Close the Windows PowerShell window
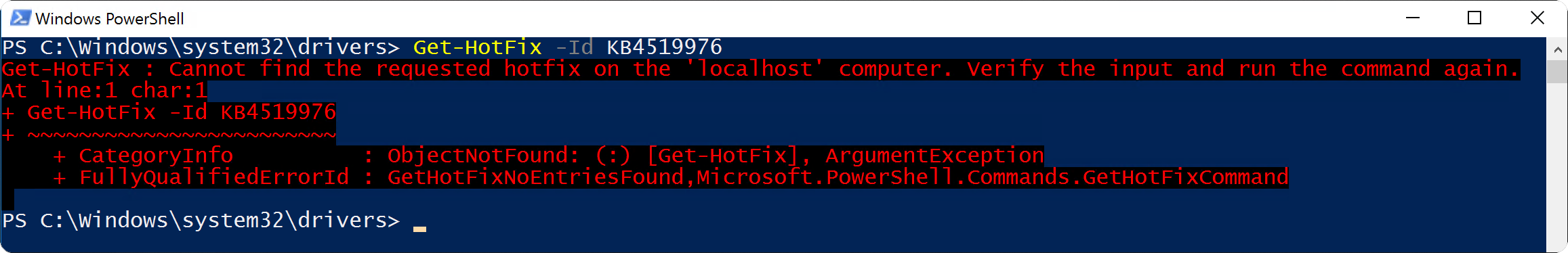Viewport: 1568px width, 253px height. [x=1537, y=18]
